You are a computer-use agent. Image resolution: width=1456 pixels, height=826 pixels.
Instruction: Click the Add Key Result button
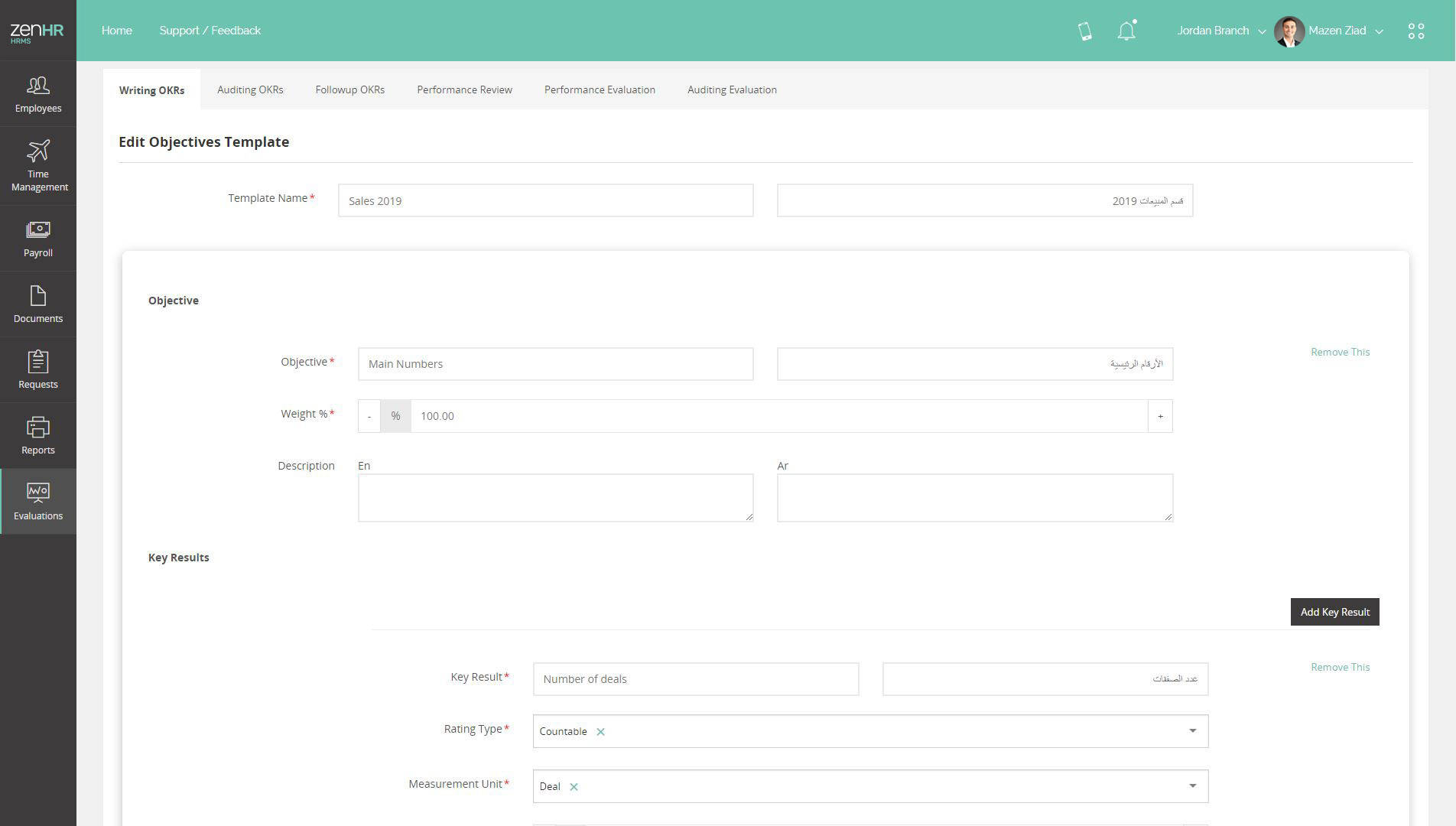[x=1334, y=612]
